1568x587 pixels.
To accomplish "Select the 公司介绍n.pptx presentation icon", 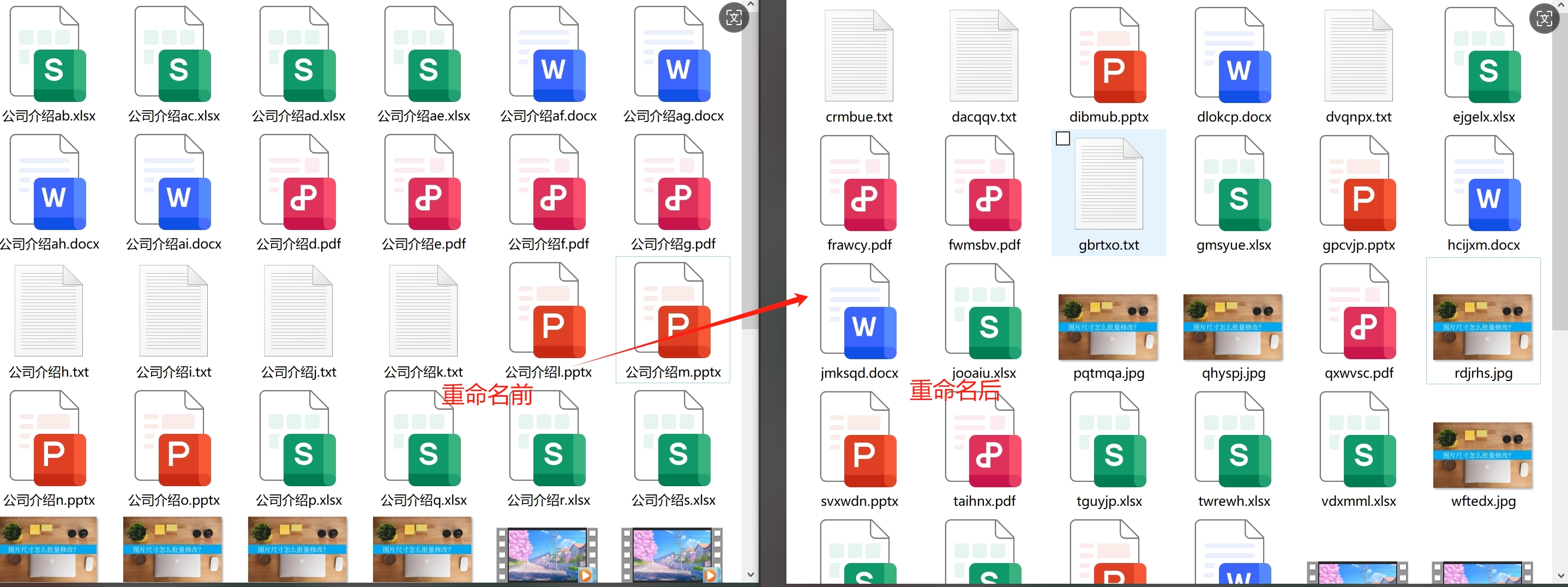I will 48,439.
